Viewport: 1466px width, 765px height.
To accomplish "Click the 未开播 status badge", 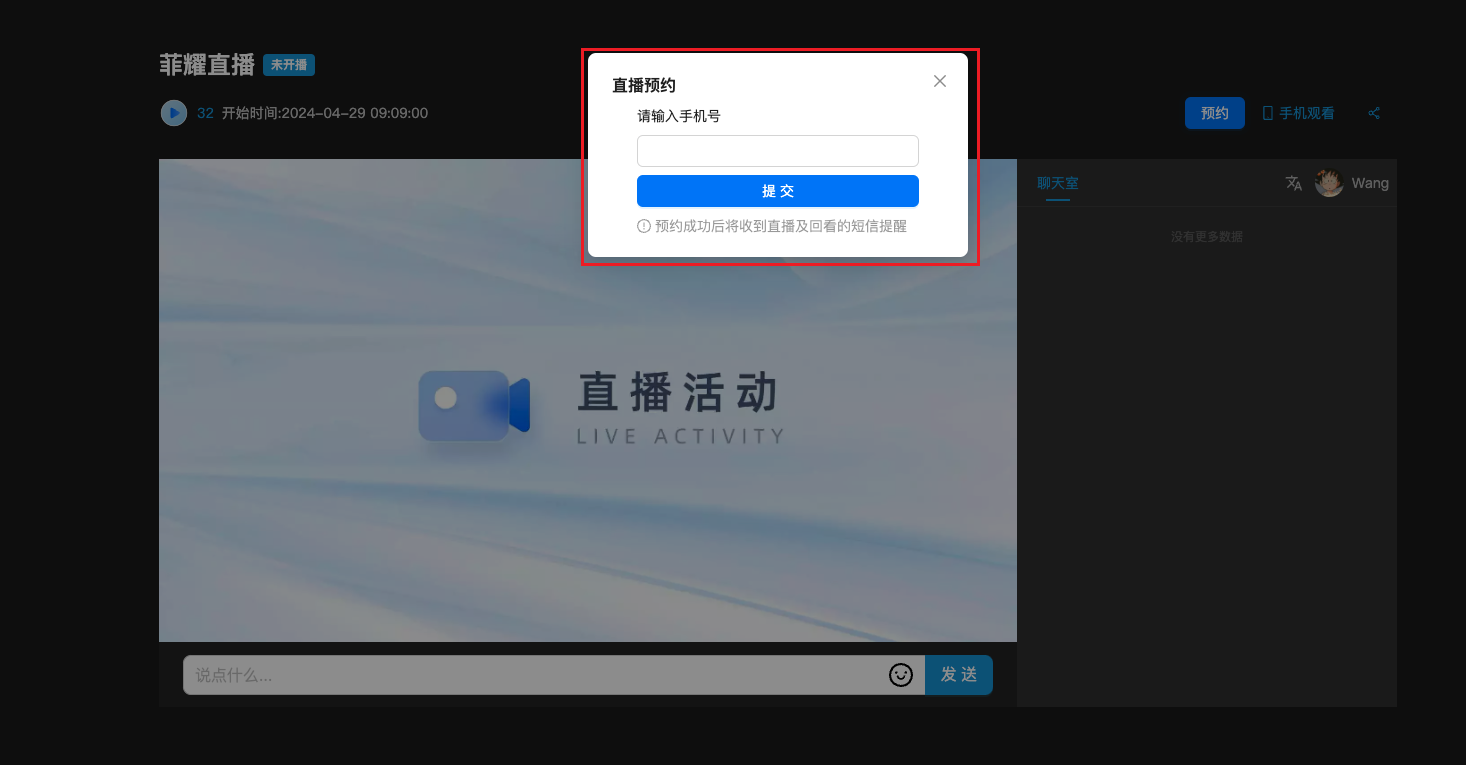I will pos(289,65).
